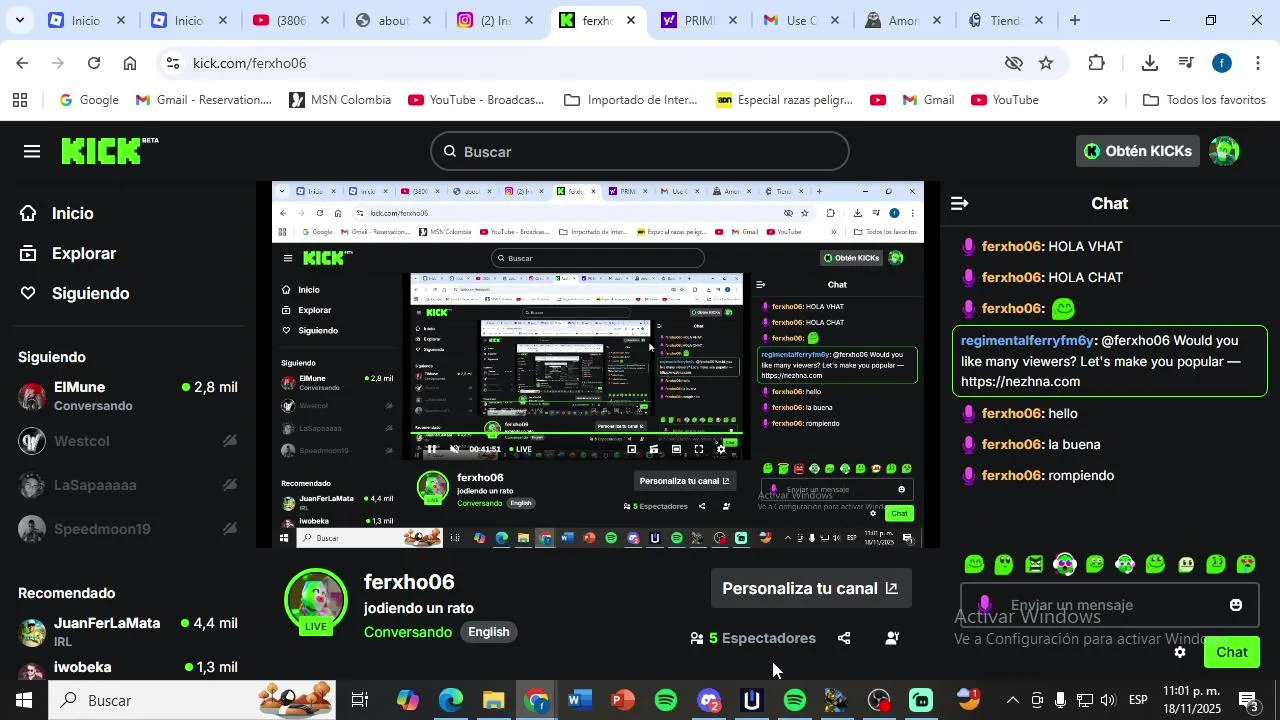Open PowerPoint from the taskbar

[622, 700]
